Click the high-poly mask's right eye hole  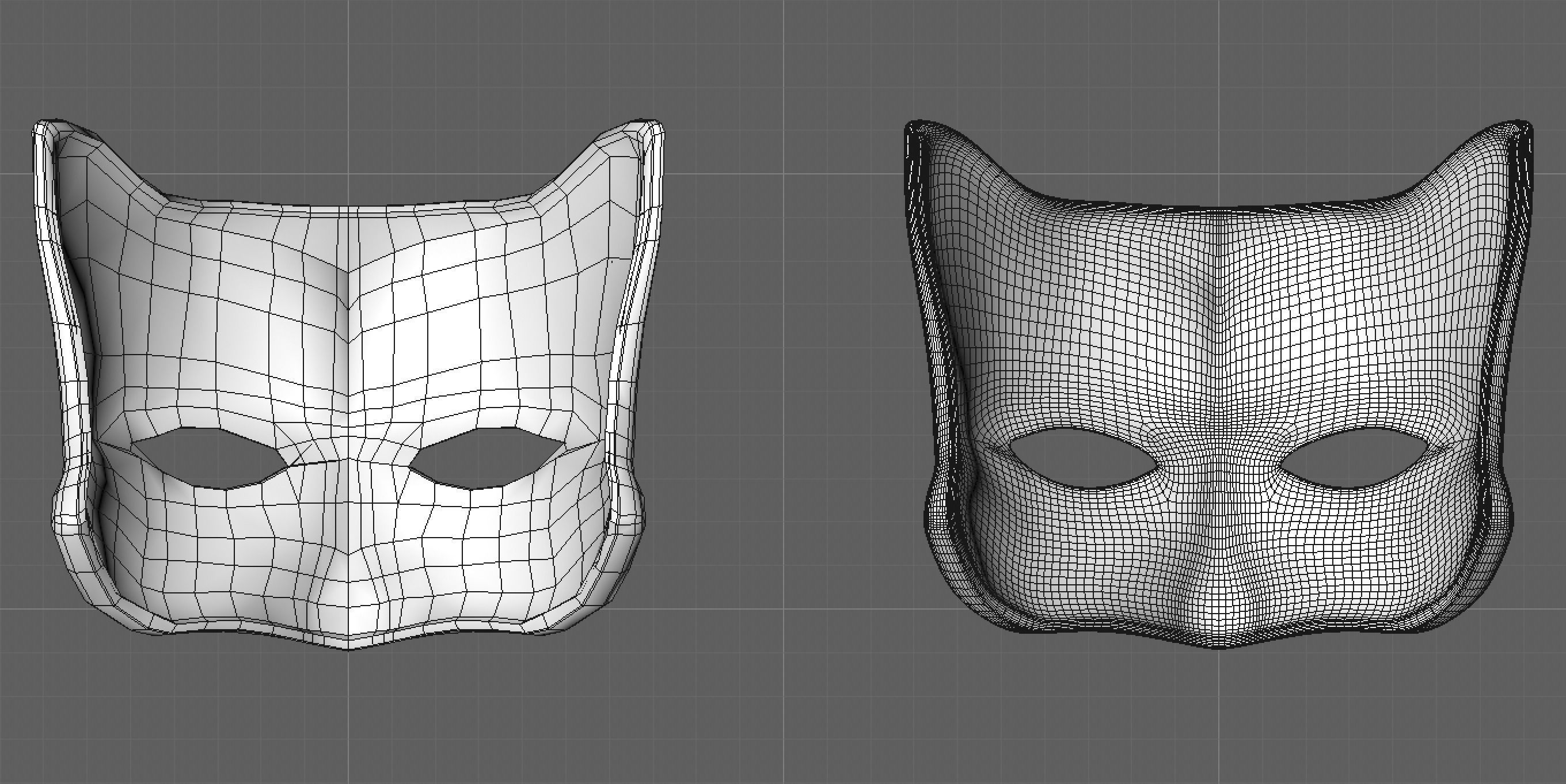tap(1355, 457)
